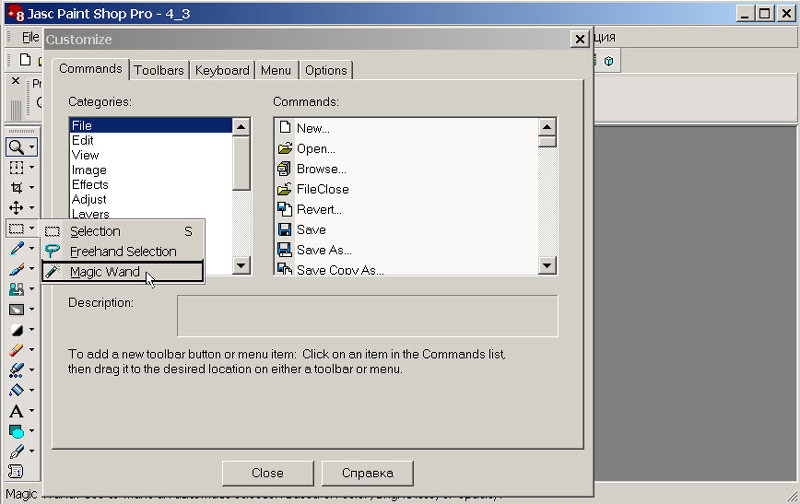Select the Flood Fill bucket tool

(16, 391)
